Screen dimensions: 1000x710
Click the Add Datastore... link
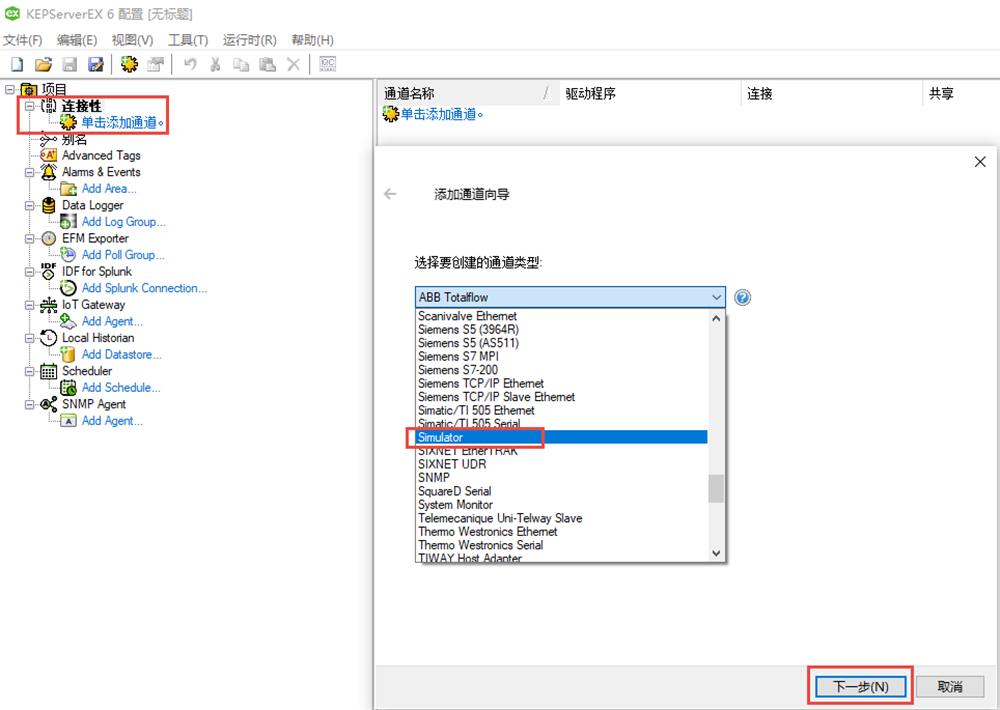pos(122,354)
